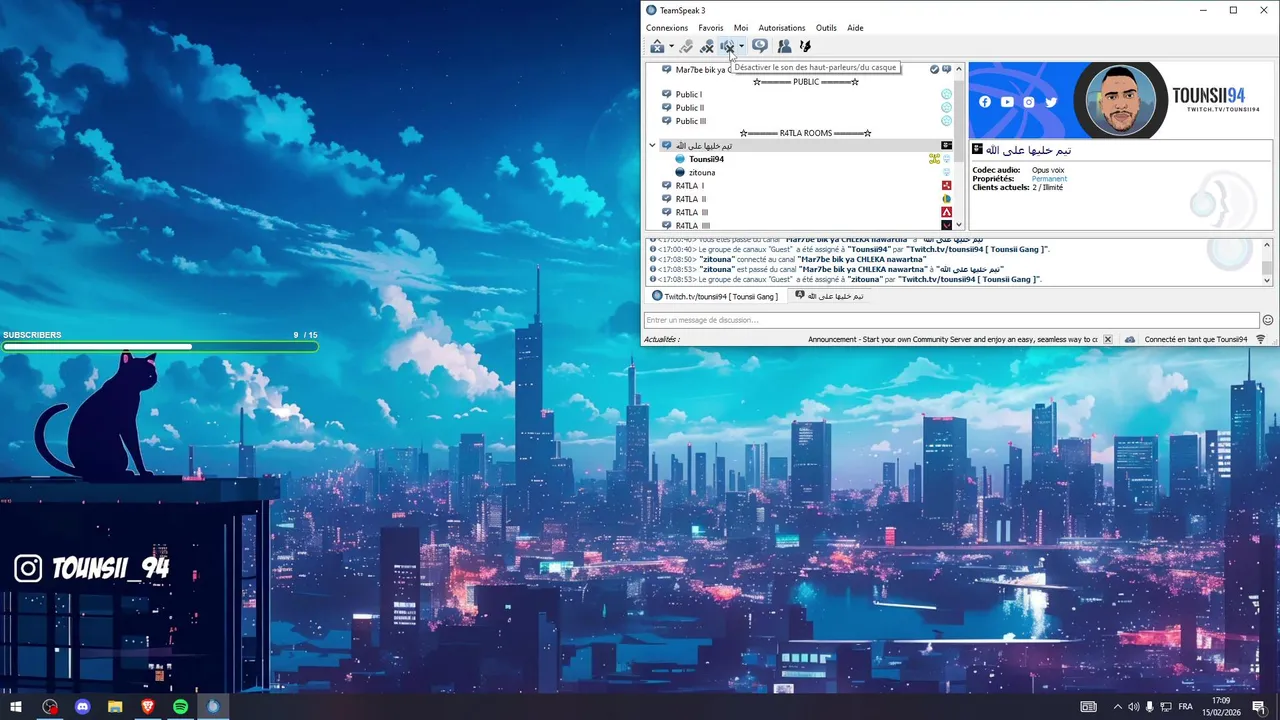Click the chat message input field
1280x720 pixels.
pos(951,320)
